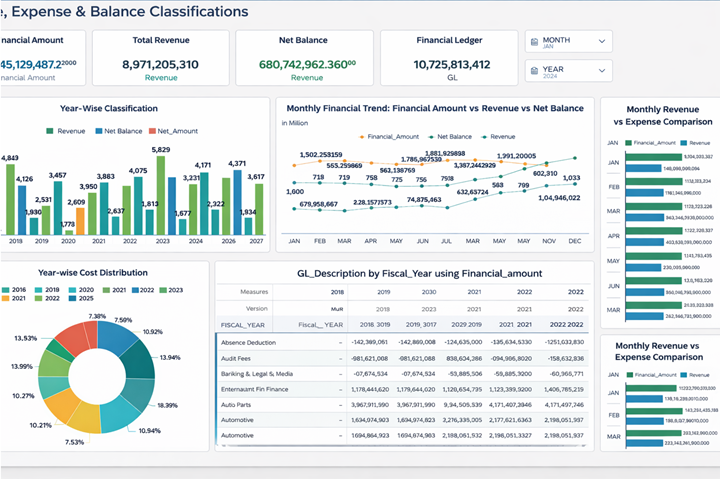
Task: Open the MONTH dropdown chevron
Action: point(602,42)
